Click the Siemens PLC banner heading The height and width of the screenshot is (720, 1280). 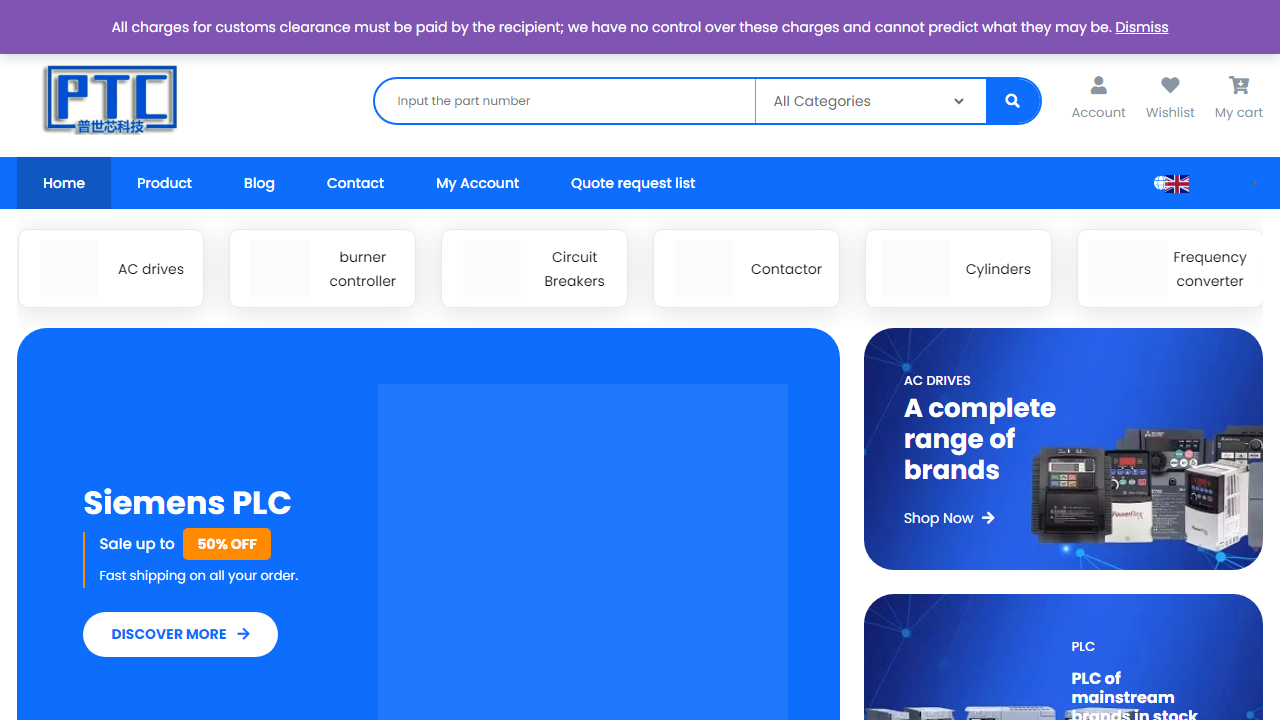click(x=187, y=502)
